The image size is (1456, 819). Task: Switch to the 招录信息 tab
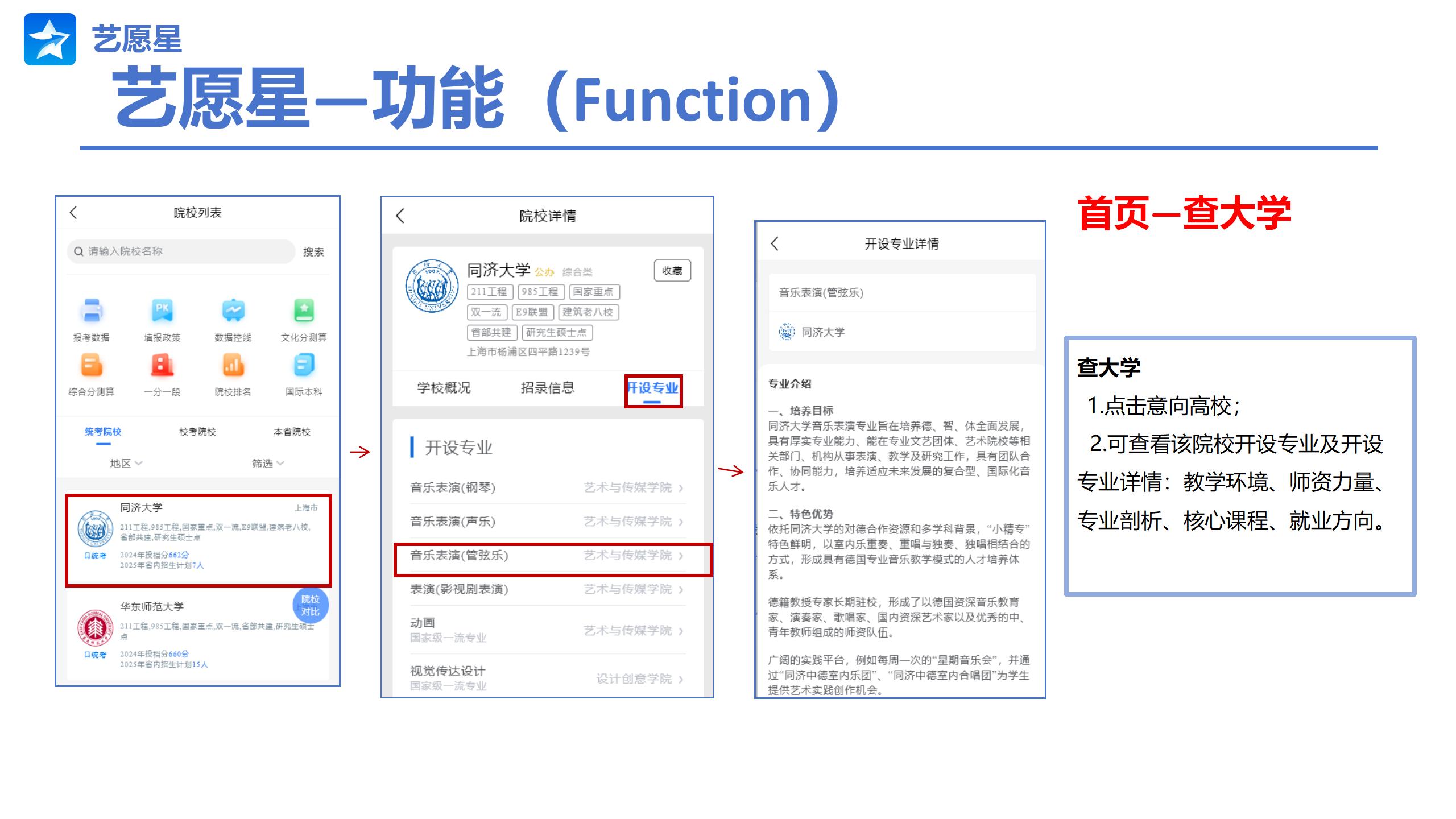(x=547, y=388)
